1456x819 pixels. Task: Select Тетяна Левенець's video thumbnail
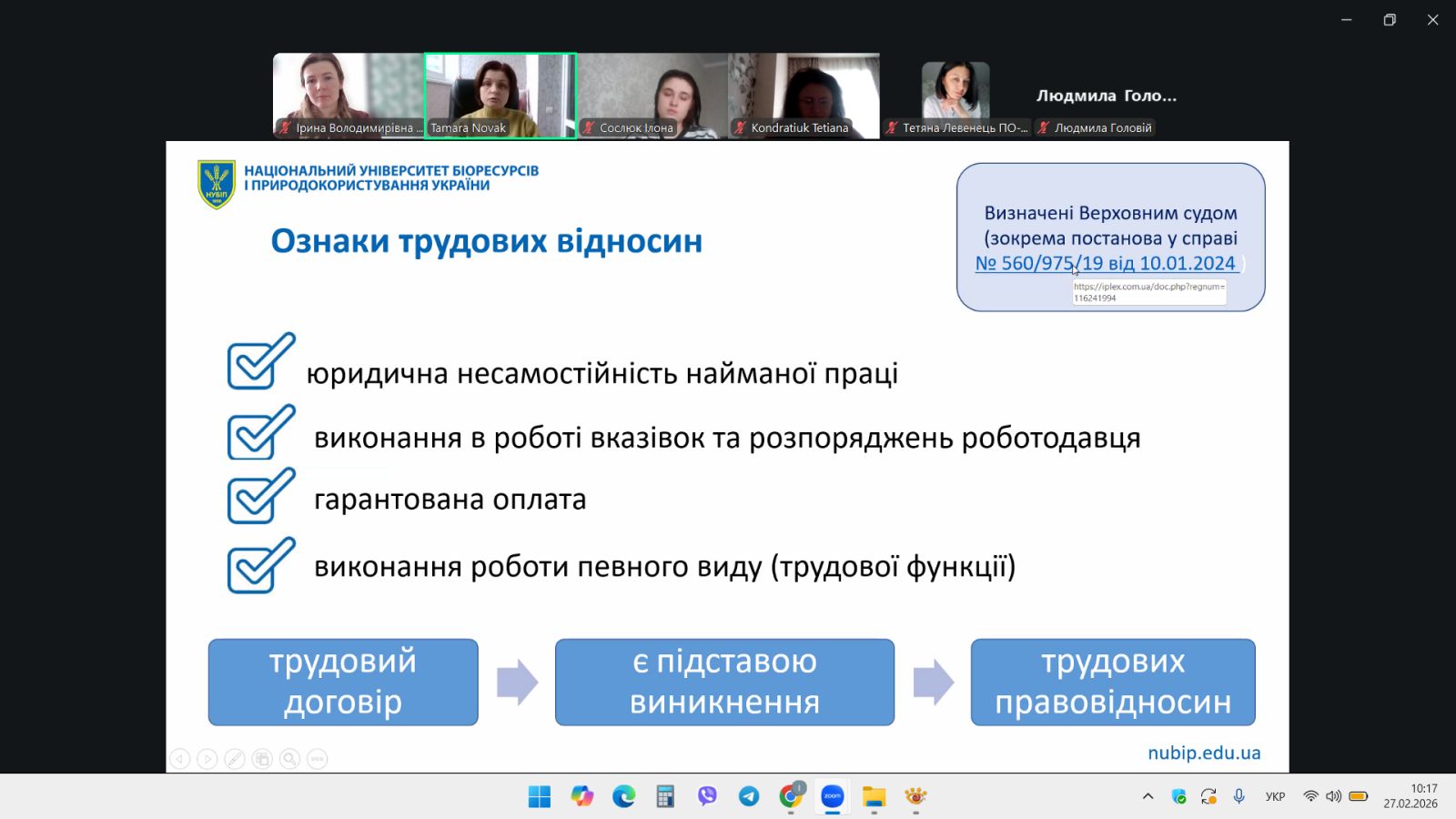click(955, 96)
